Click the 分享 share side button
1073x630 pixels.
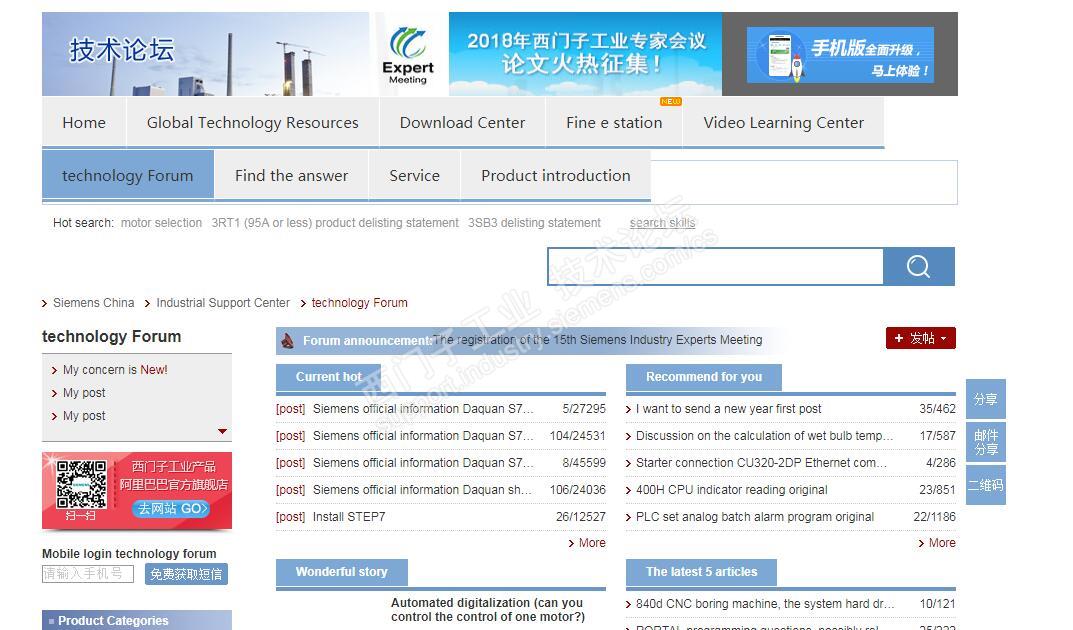[x=985, y=399]
